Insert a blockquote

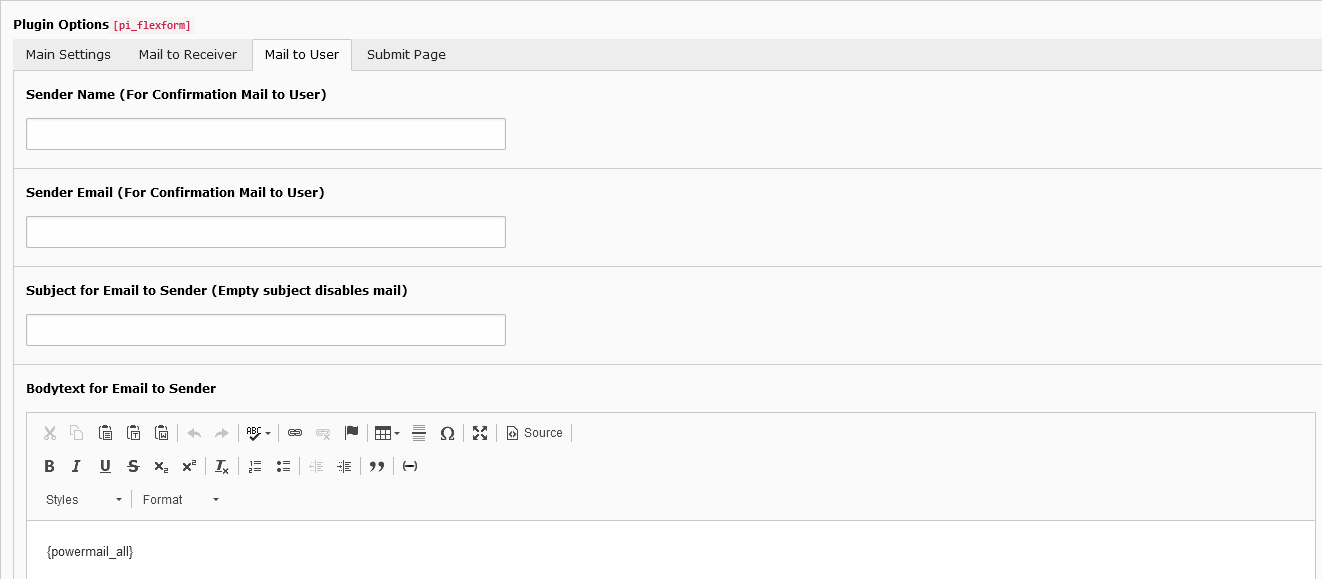coord(377,466)
